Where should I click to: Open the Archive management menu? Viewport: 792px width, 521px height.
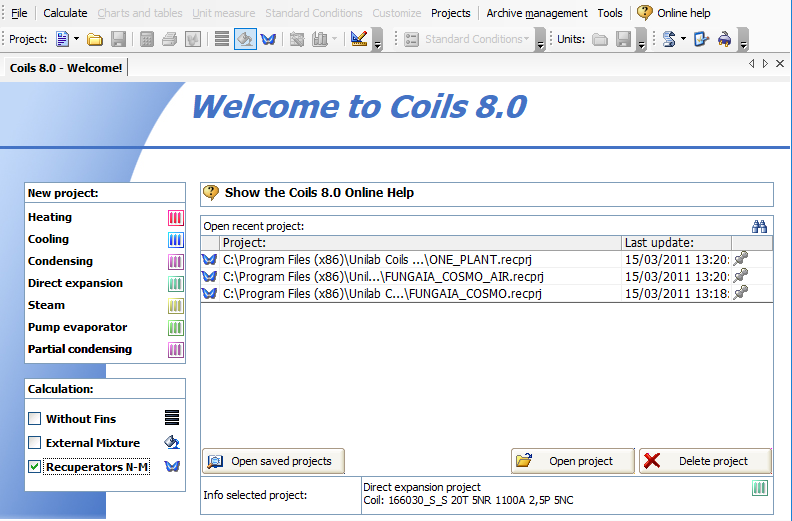537,13
